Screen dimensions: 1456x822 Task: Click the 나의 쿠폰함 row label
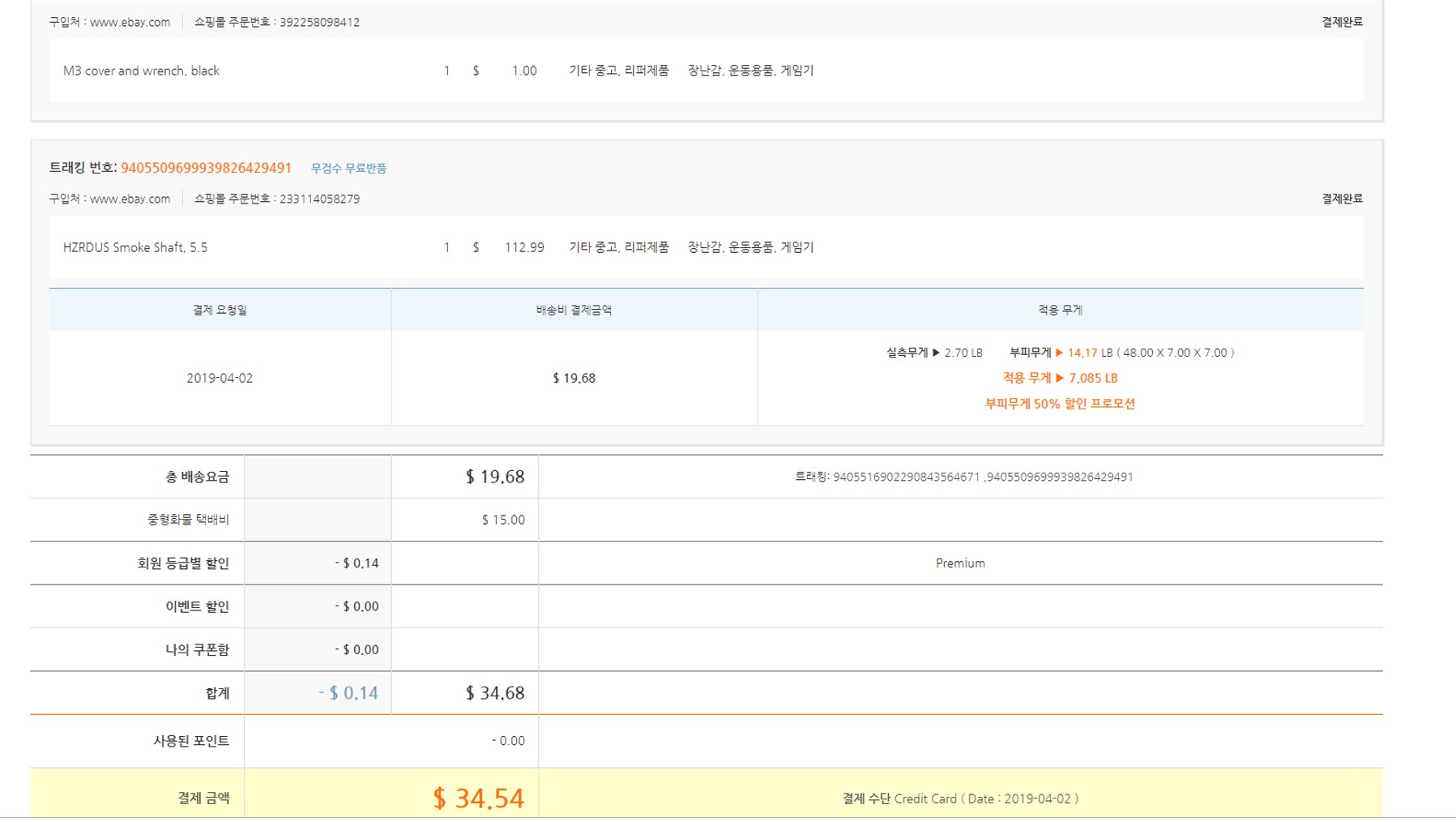[x=197, y=649]
